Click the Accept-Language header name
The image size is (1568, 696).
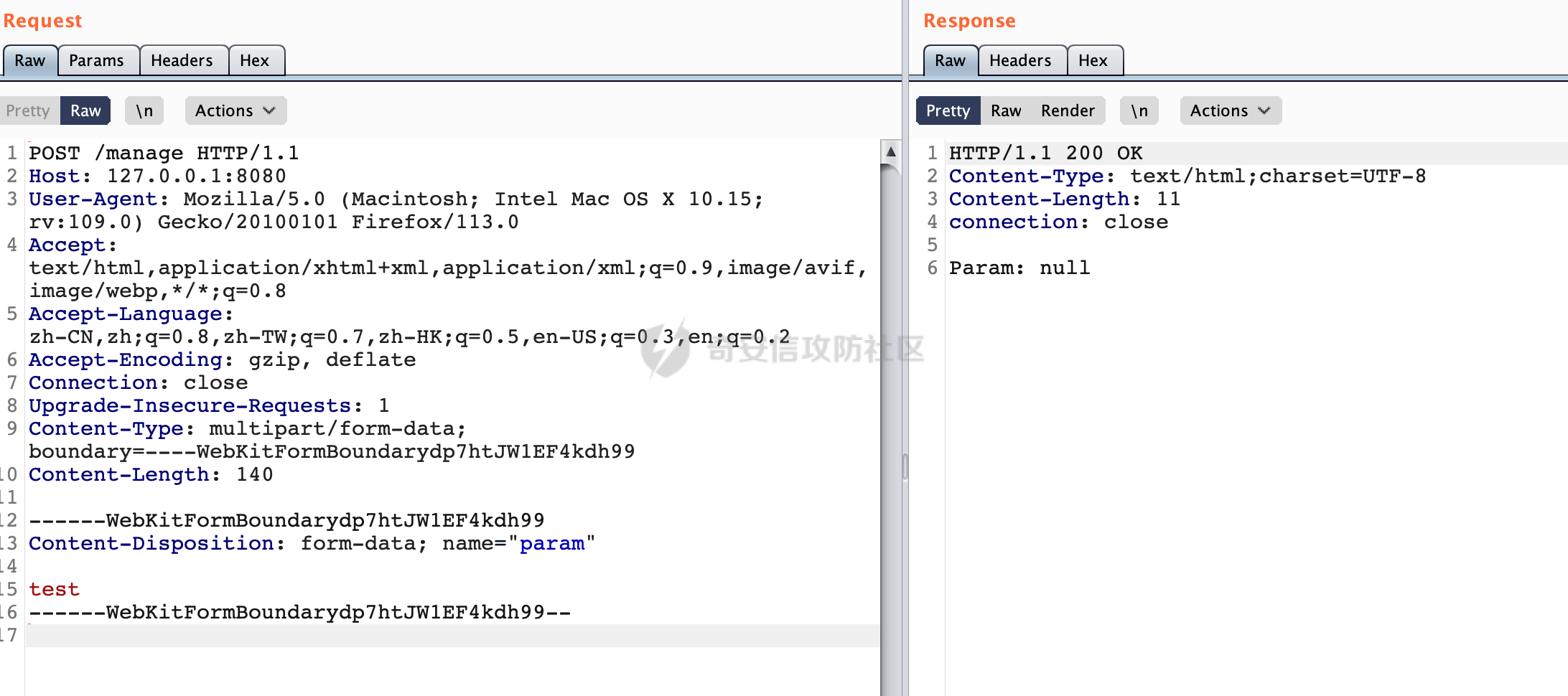[126, 314]
